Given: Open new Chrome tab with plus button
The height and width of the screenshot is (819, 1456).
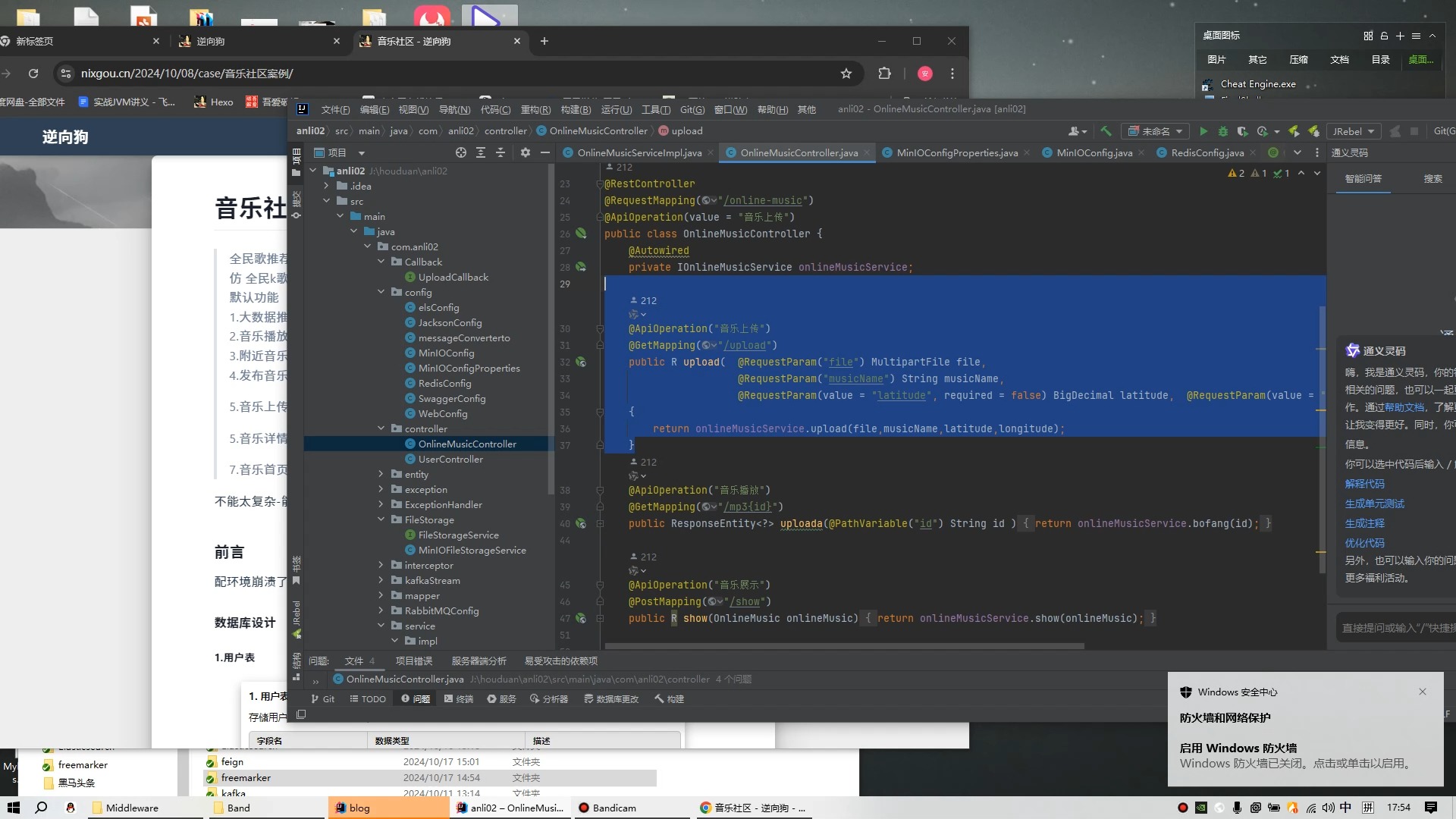Looking at the screenshot, I should click(x=544, y=41).
